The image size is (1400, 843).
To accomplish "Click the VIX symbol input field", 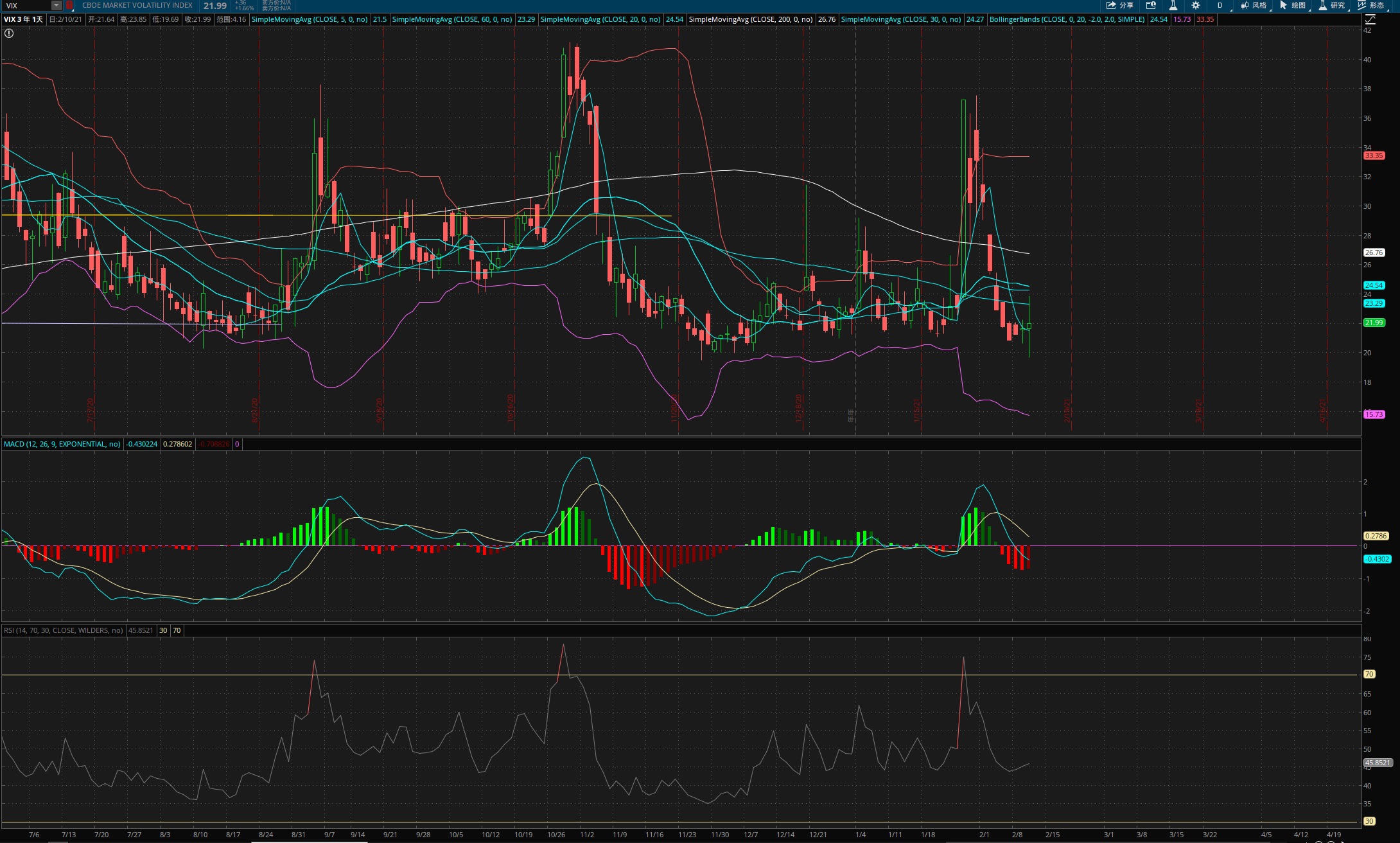I will (26, 5).
